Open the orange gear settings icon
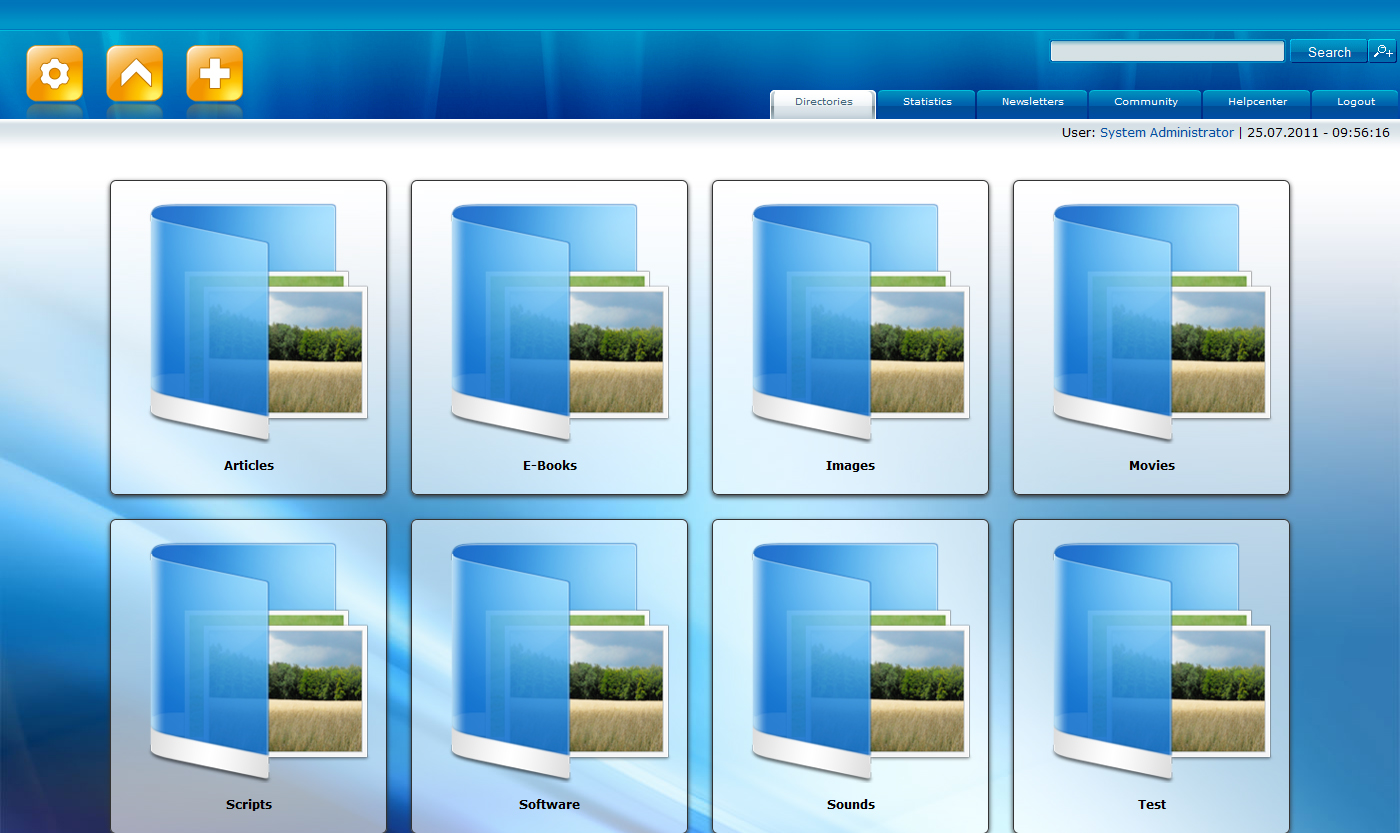1400x833 pixels. pos(55,74)
